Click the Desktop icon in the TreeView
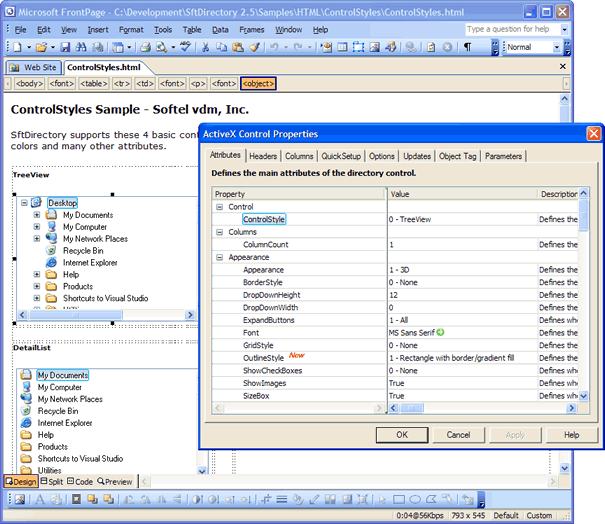The height and width of the screenshot is (524, 605). pos(36,202)
